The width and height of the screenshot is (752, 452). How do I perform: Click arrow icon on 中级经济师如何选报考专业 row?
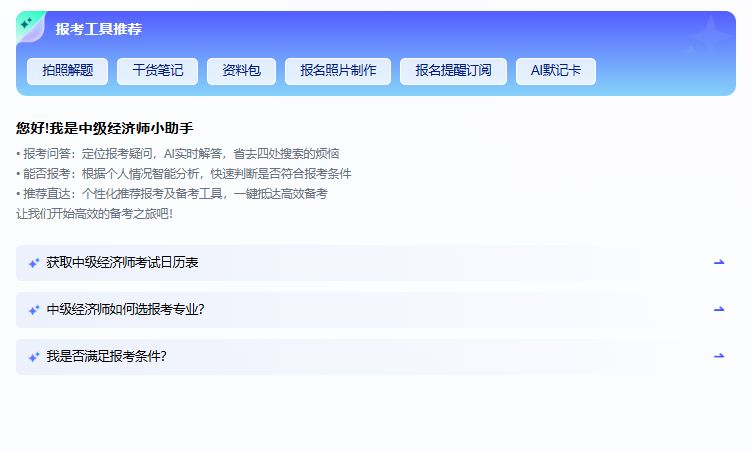click(719, 309)
